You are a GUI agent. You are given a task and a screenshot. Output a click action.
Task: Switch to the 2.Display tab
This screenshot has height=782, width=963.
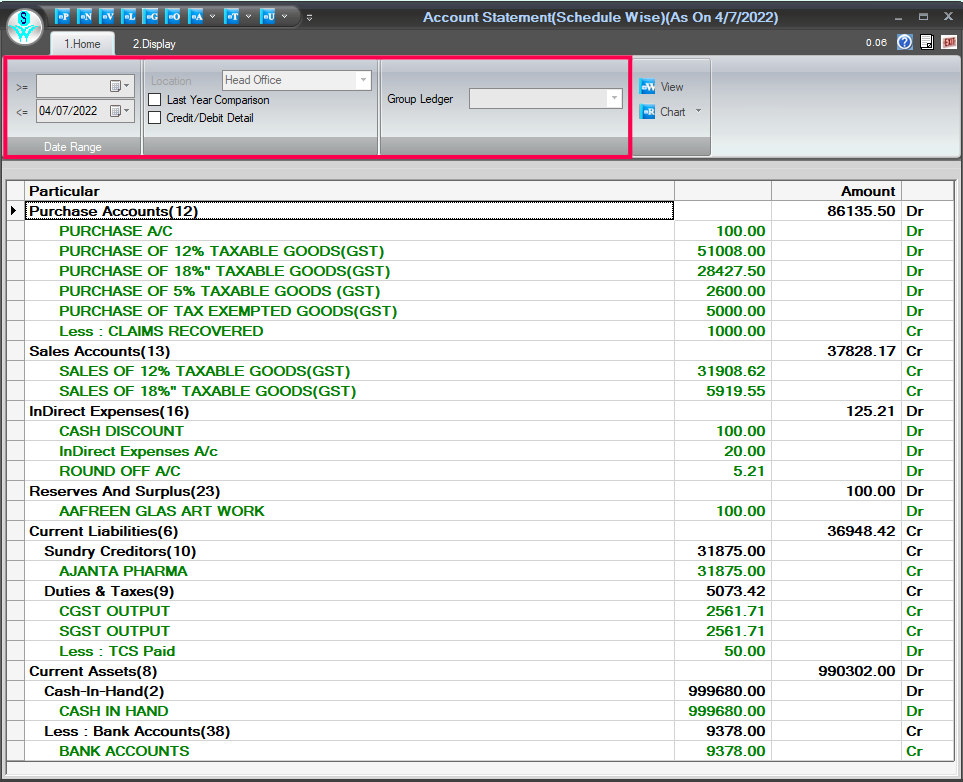click(x=153, y=44)
